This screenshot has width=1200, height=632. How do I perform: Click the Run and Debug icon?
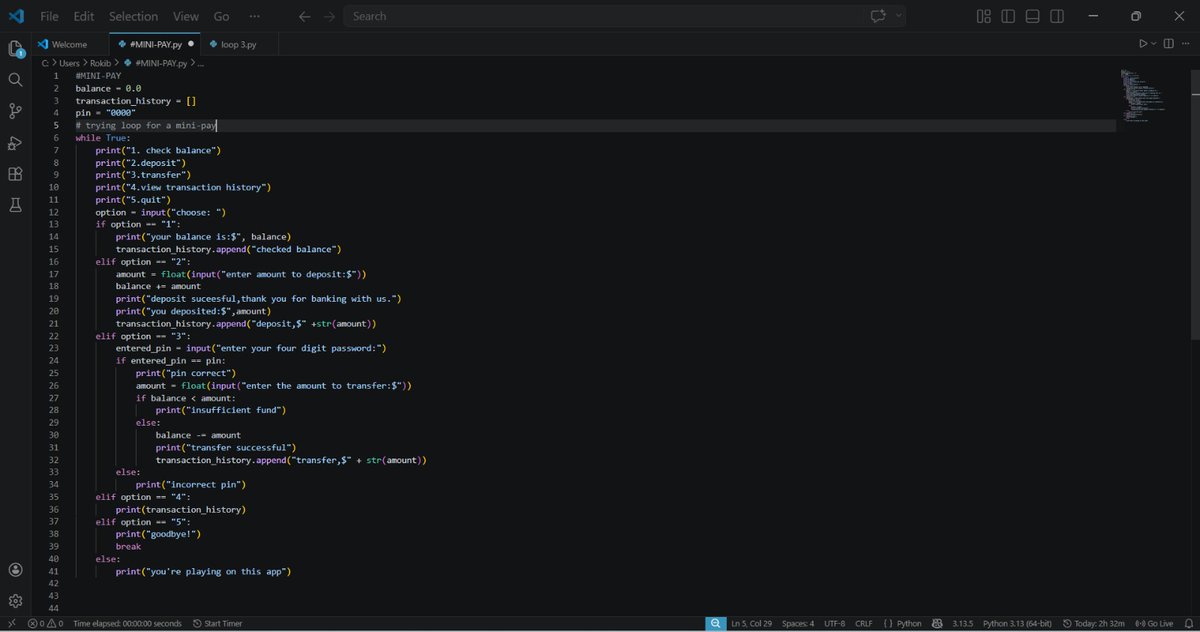[x=15, y=142]
